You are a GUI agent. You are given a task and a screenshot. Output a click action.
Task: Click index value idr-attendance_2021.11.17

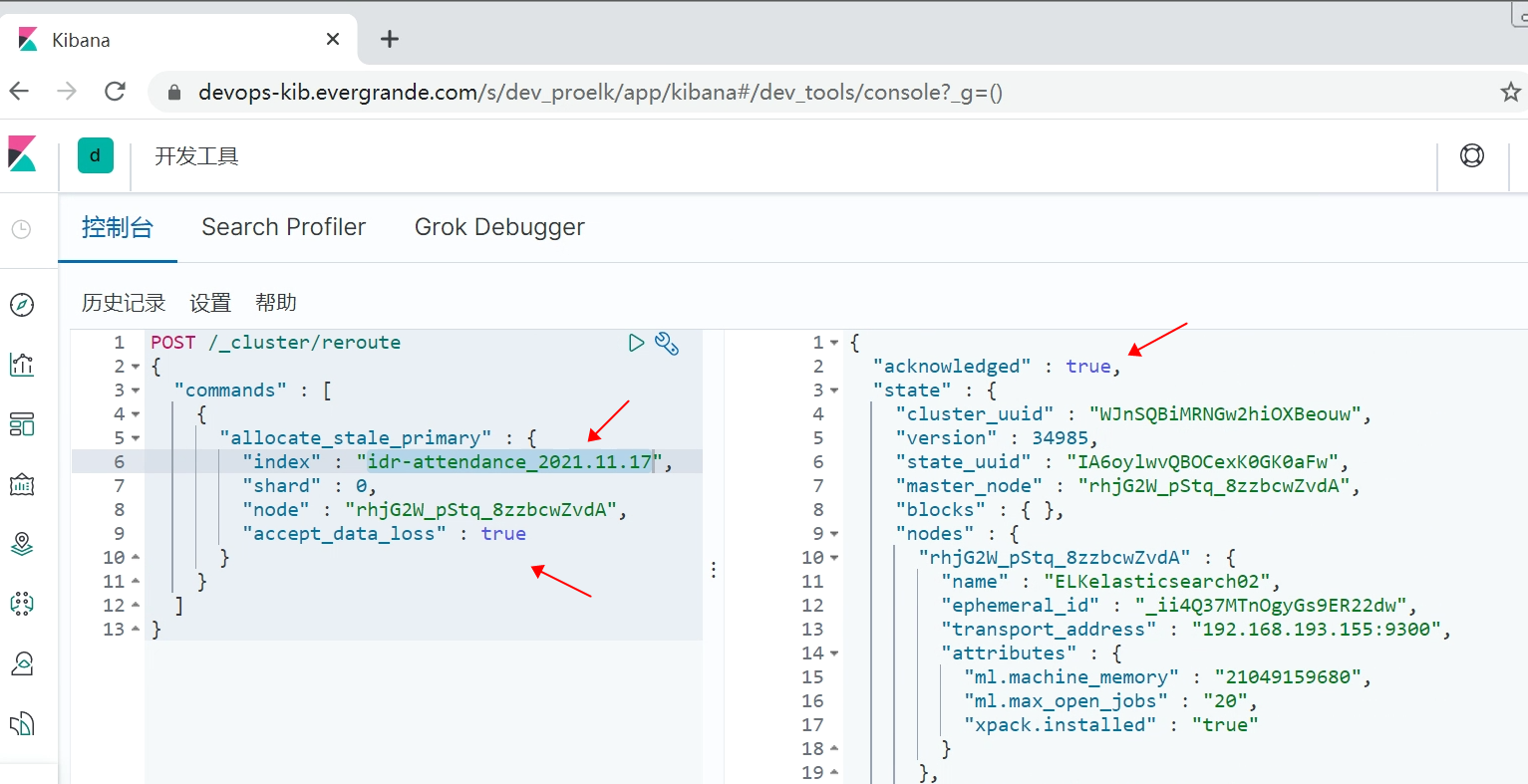pyautogui.click(x=509, y=462)
